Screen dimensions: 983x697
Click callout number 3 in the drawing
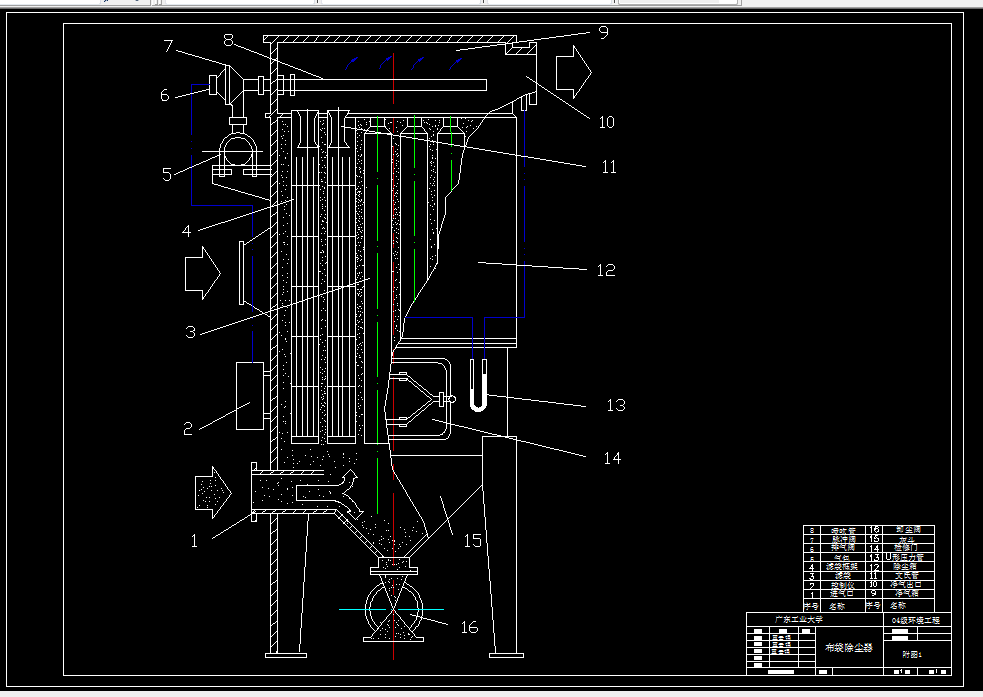click(x=191, y=332)
